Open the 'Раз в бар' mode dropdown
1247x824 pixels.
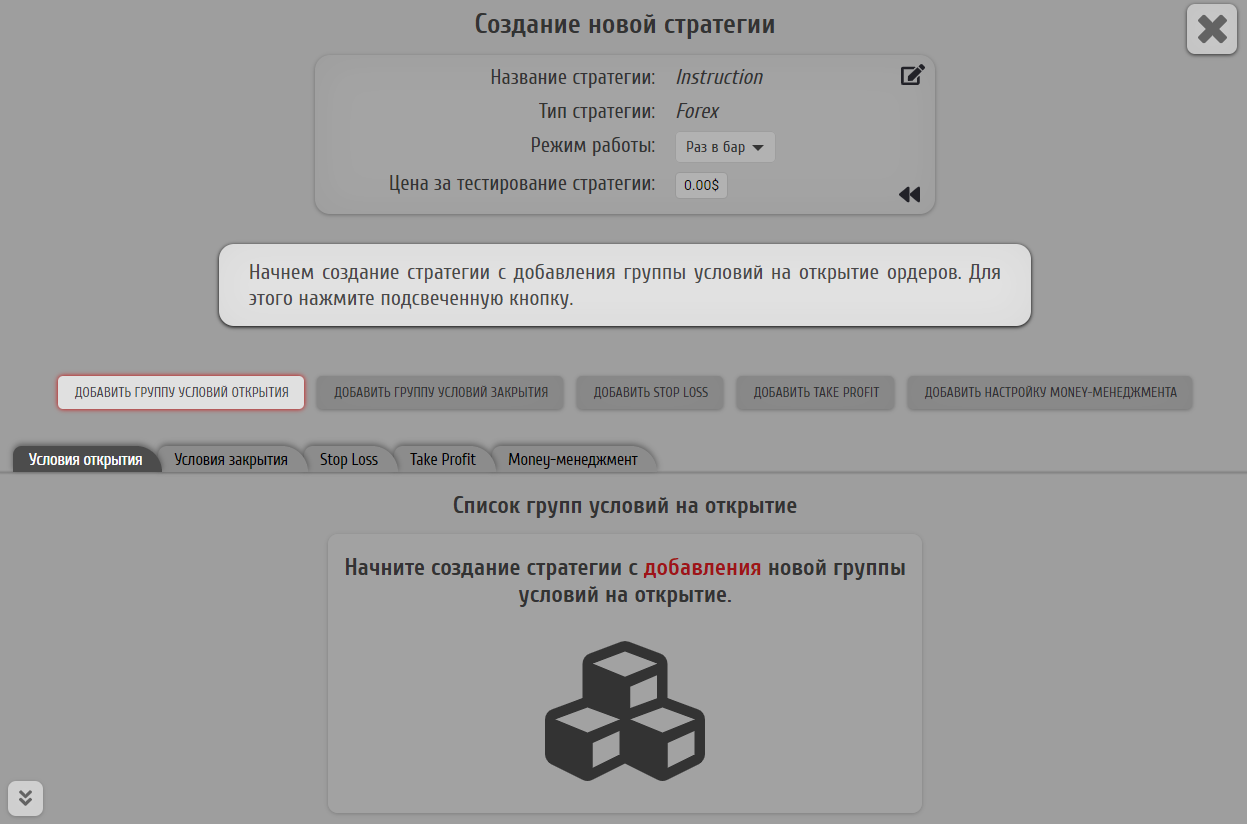[725, 147]
